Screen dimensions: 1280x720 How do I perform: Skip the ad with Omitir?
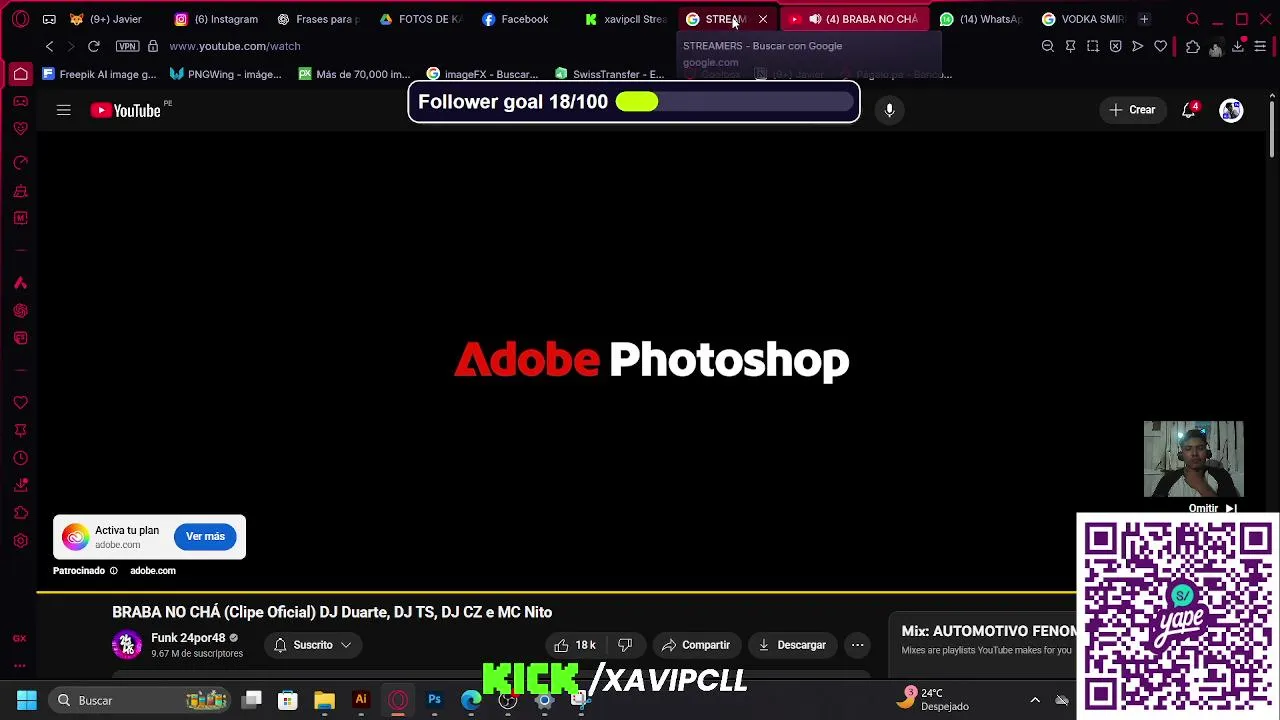[x=1212, y=508]
